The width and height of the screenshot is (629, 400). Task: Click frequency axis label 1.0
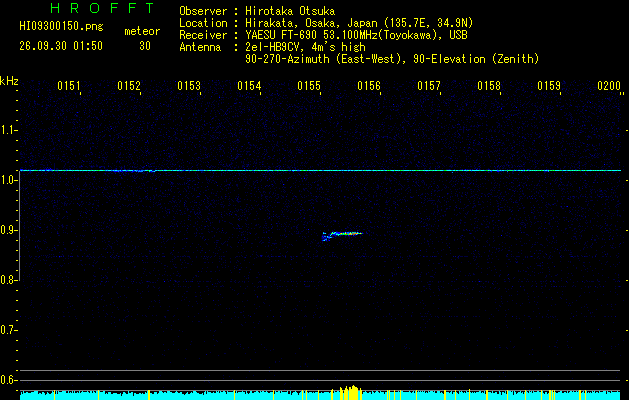[x=8, y=180]
